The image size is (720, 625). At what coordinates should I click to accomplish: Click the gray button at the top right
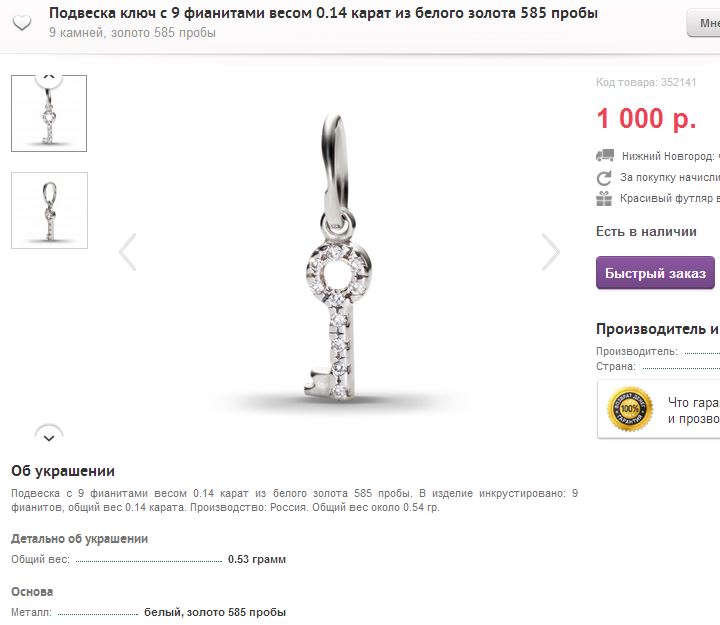(x=703, y=23)
